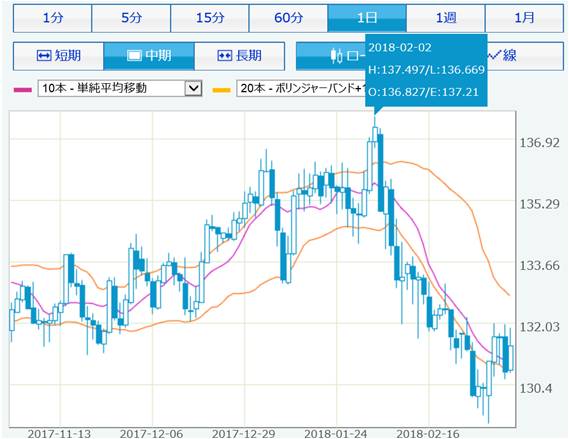The image size is (569, 439).
Task: Click the 10本 dropdown arrow
Action: coord(193,88)
